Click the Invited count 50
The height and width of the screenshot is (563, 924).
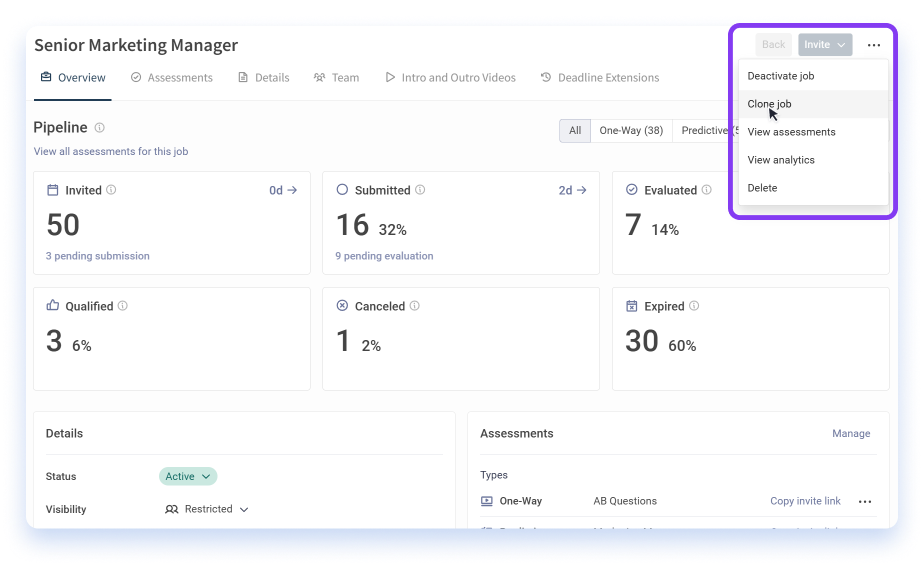pyautogui.click(x=63, y=225)
